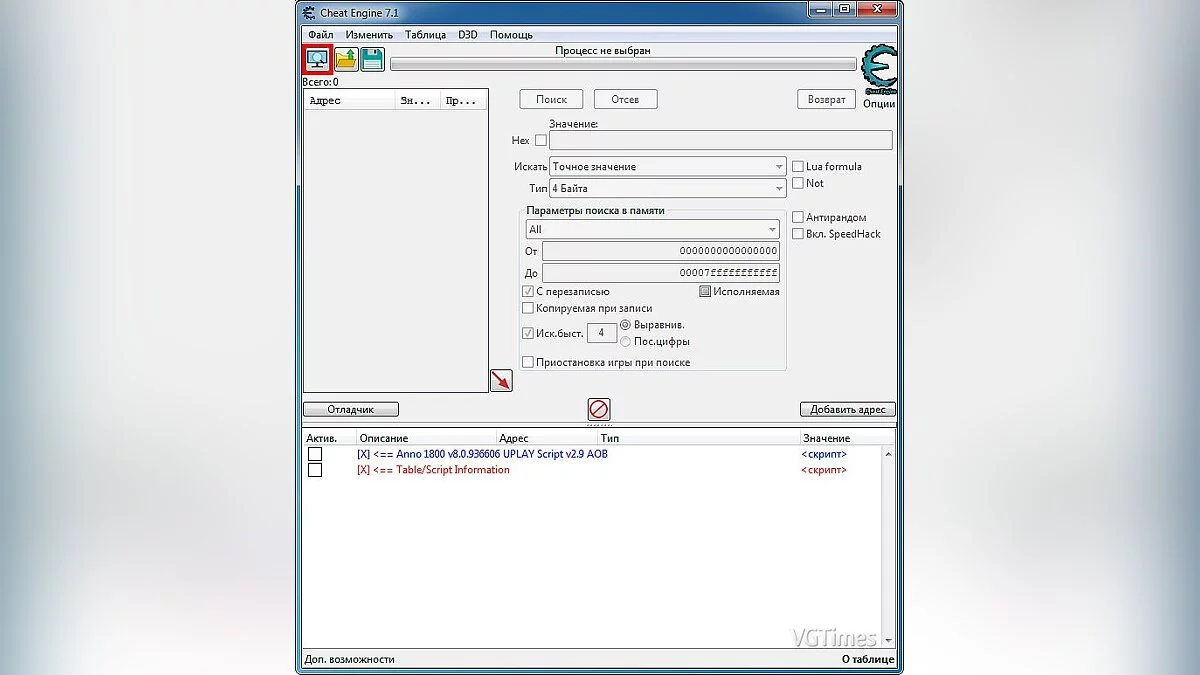Open the Таблица menu
Screen dimensions: 1200x675
tap(425, 35)
